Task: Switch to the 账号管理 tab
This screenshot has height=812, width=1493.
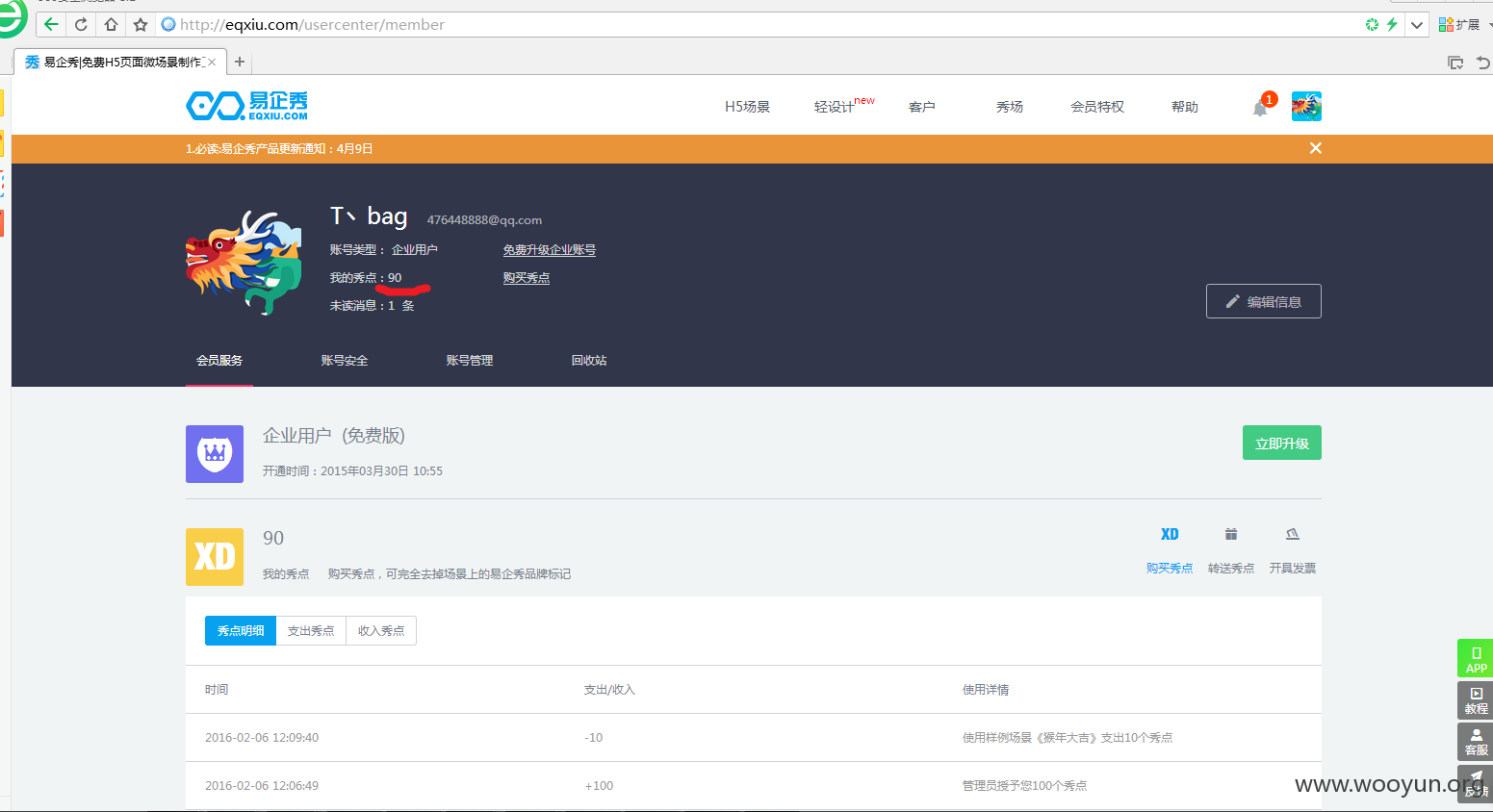Action: pos(470,361)
